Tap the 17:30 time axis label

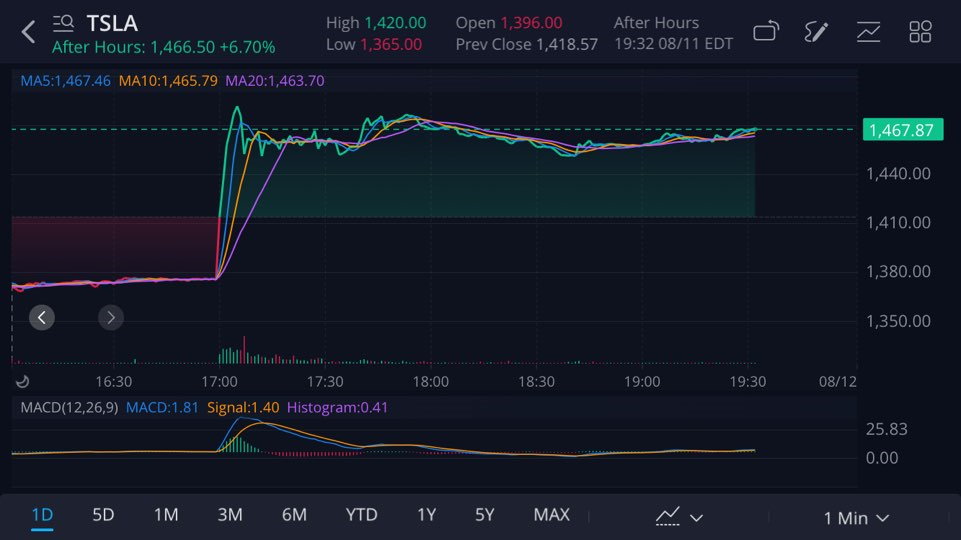pos(325,382)
